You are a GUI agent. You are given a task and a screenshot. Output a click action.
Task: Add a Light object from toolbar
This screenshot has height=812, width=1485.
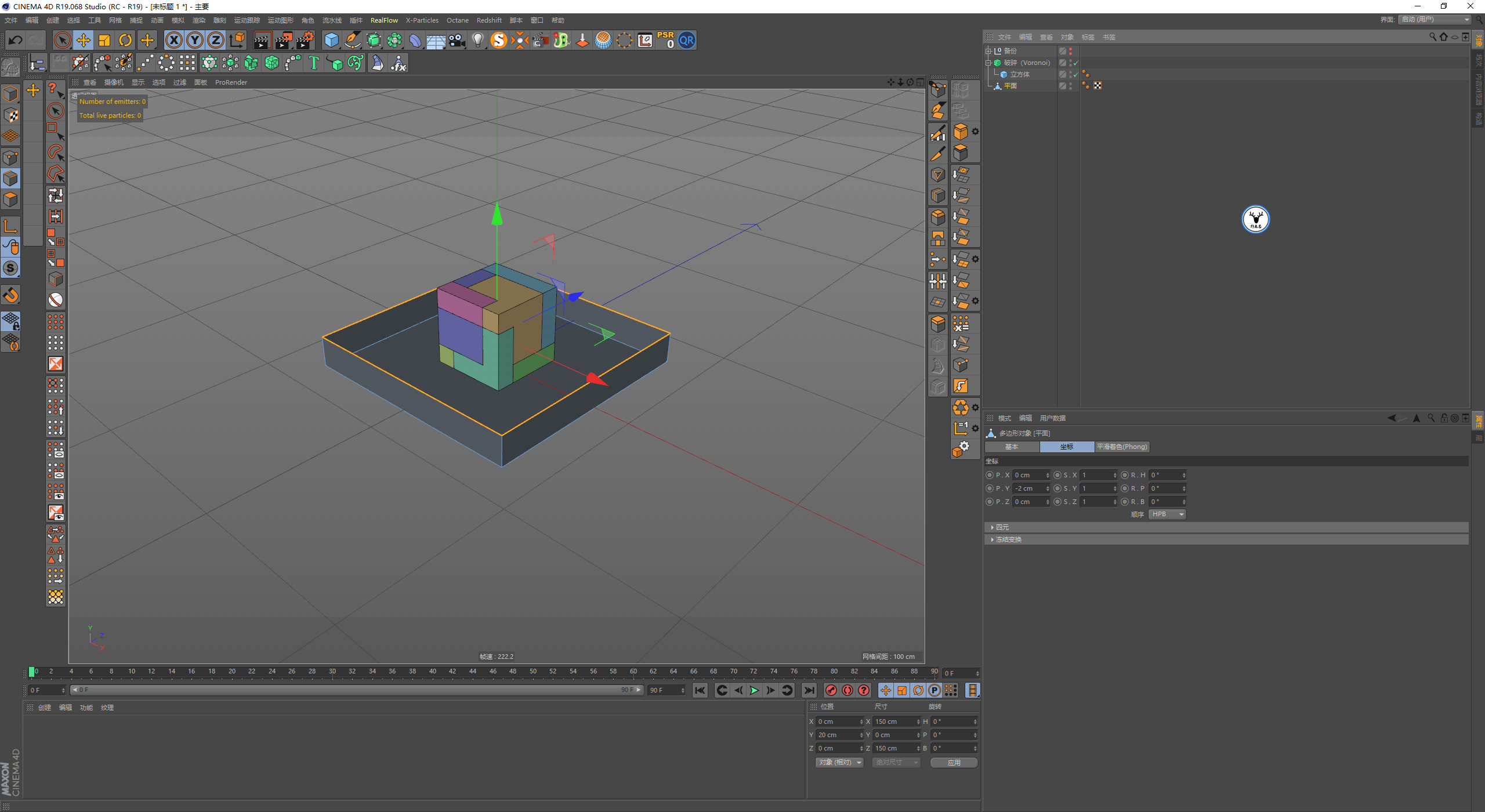tap(477, 40)
